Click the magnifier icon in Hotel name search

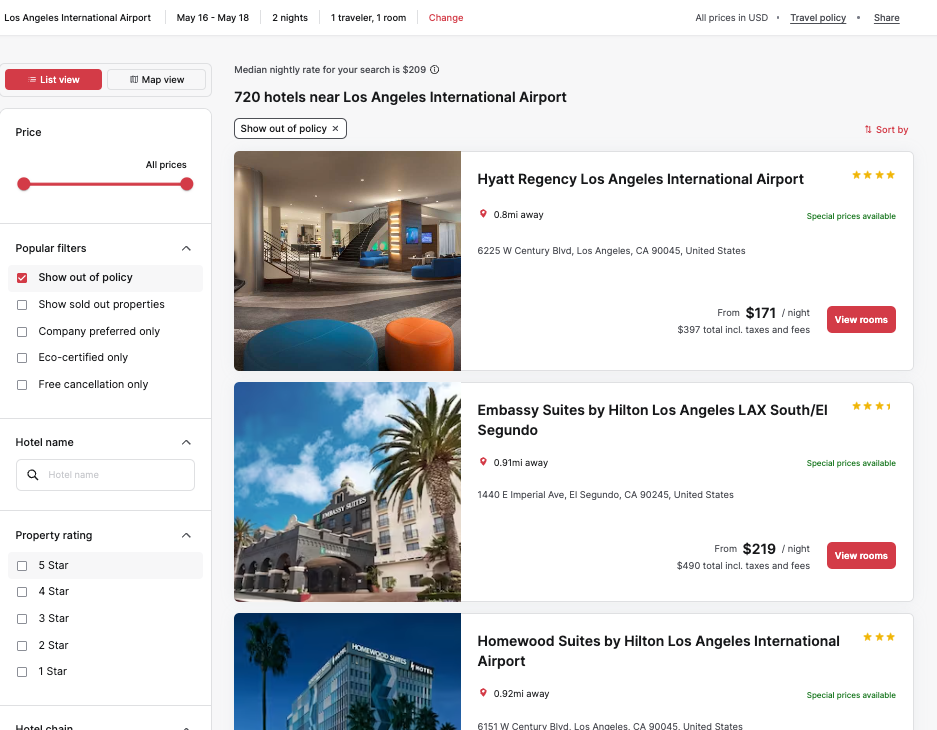pos(33,474)
